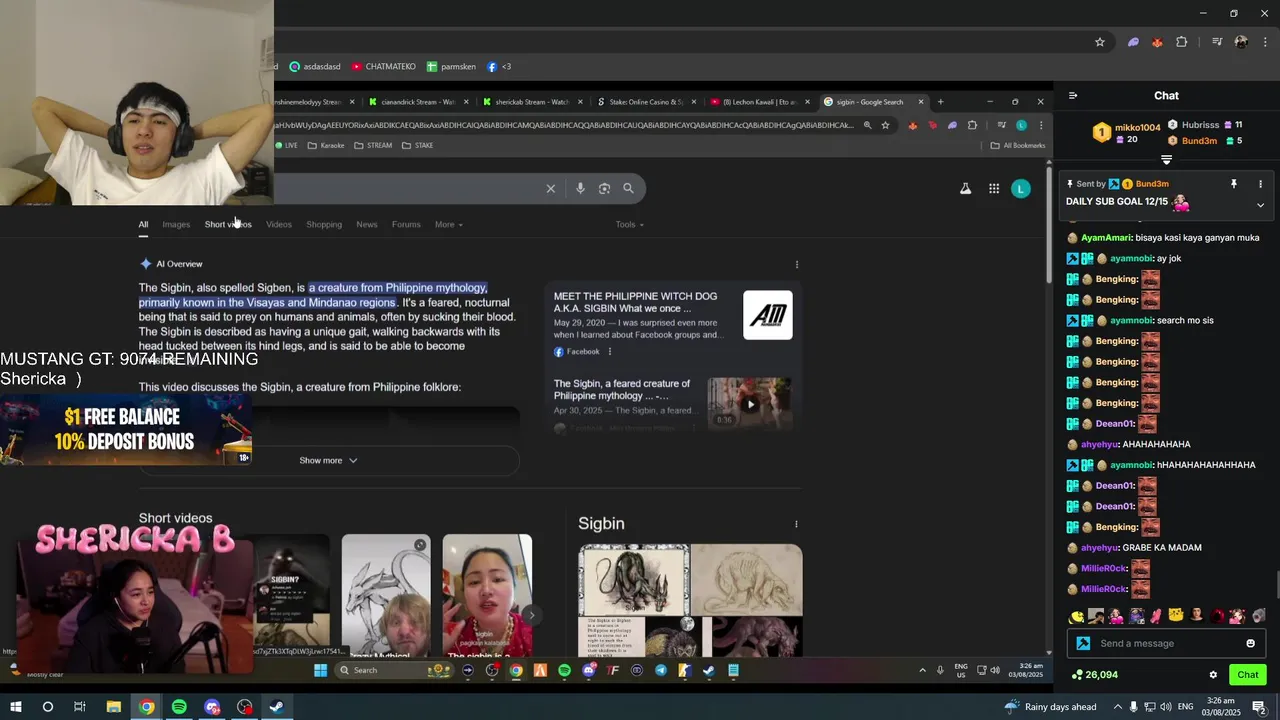Image resolution: width=1280 pixels, height=720 pixels.
Task: Switch to the sherickab Stream browser tab
Action: (531, 102)
